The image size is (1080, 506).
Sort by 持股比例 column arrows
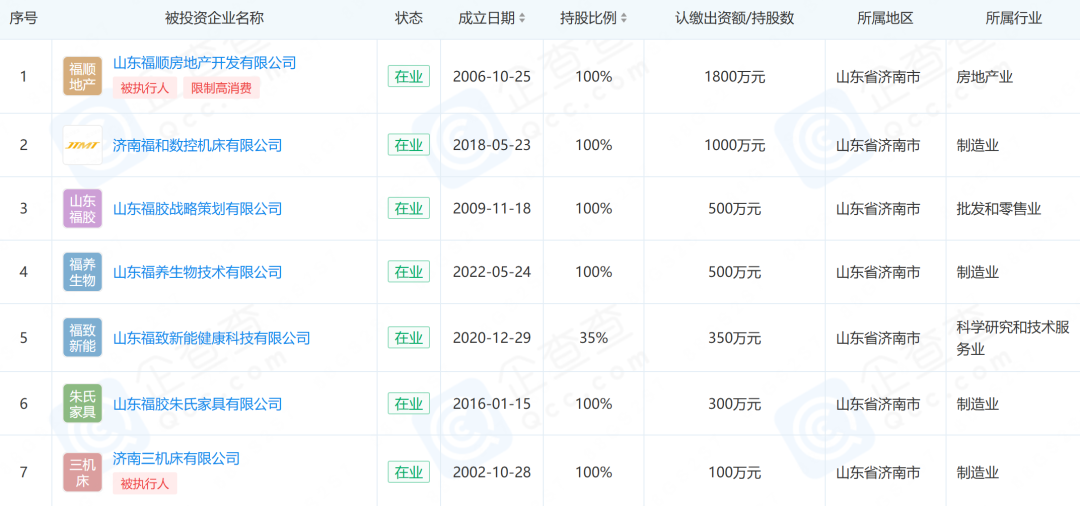point(624,19)
